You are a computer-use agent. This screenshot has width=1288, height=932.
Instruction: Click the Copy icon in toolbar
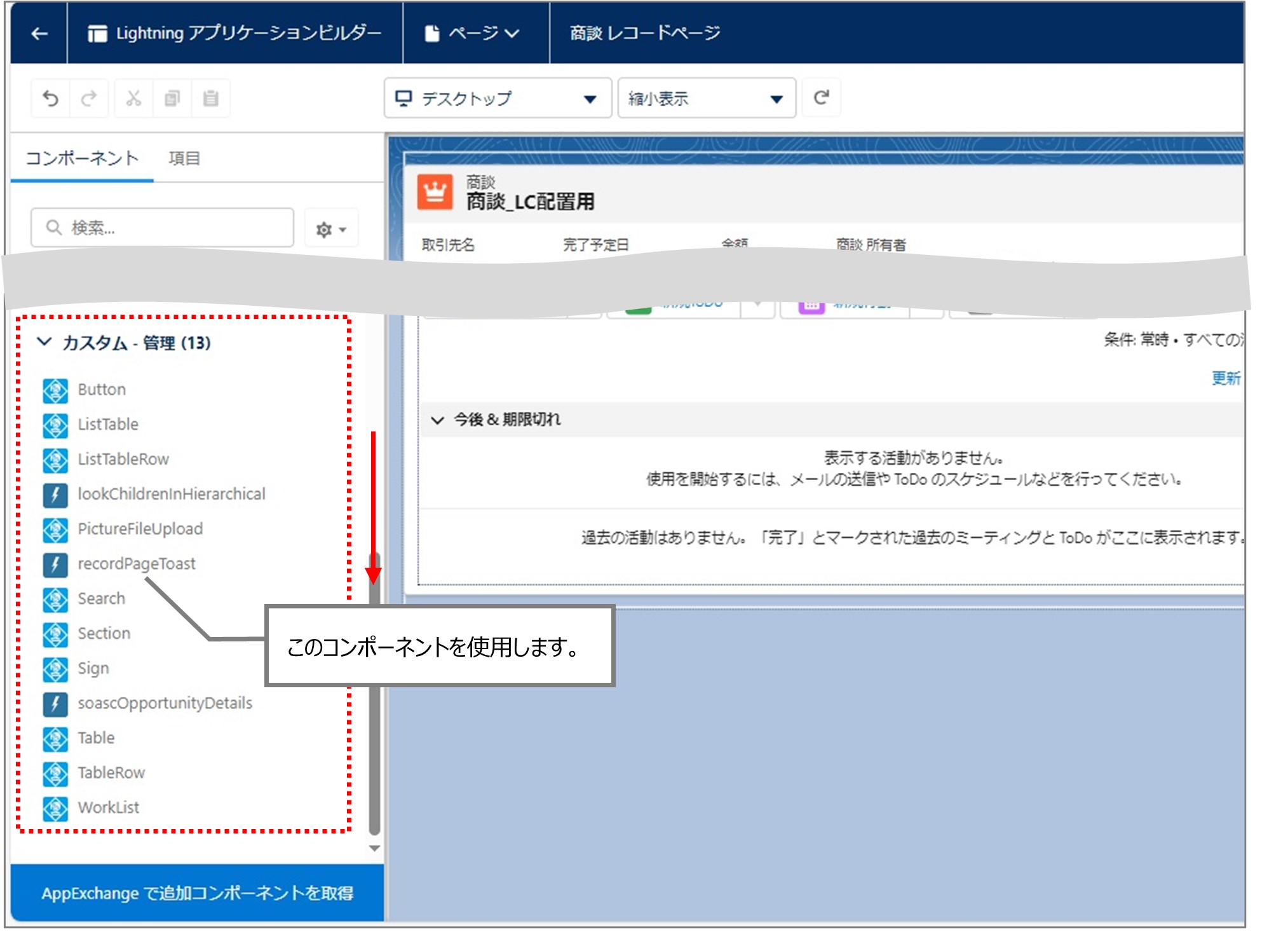coord(172,99)
